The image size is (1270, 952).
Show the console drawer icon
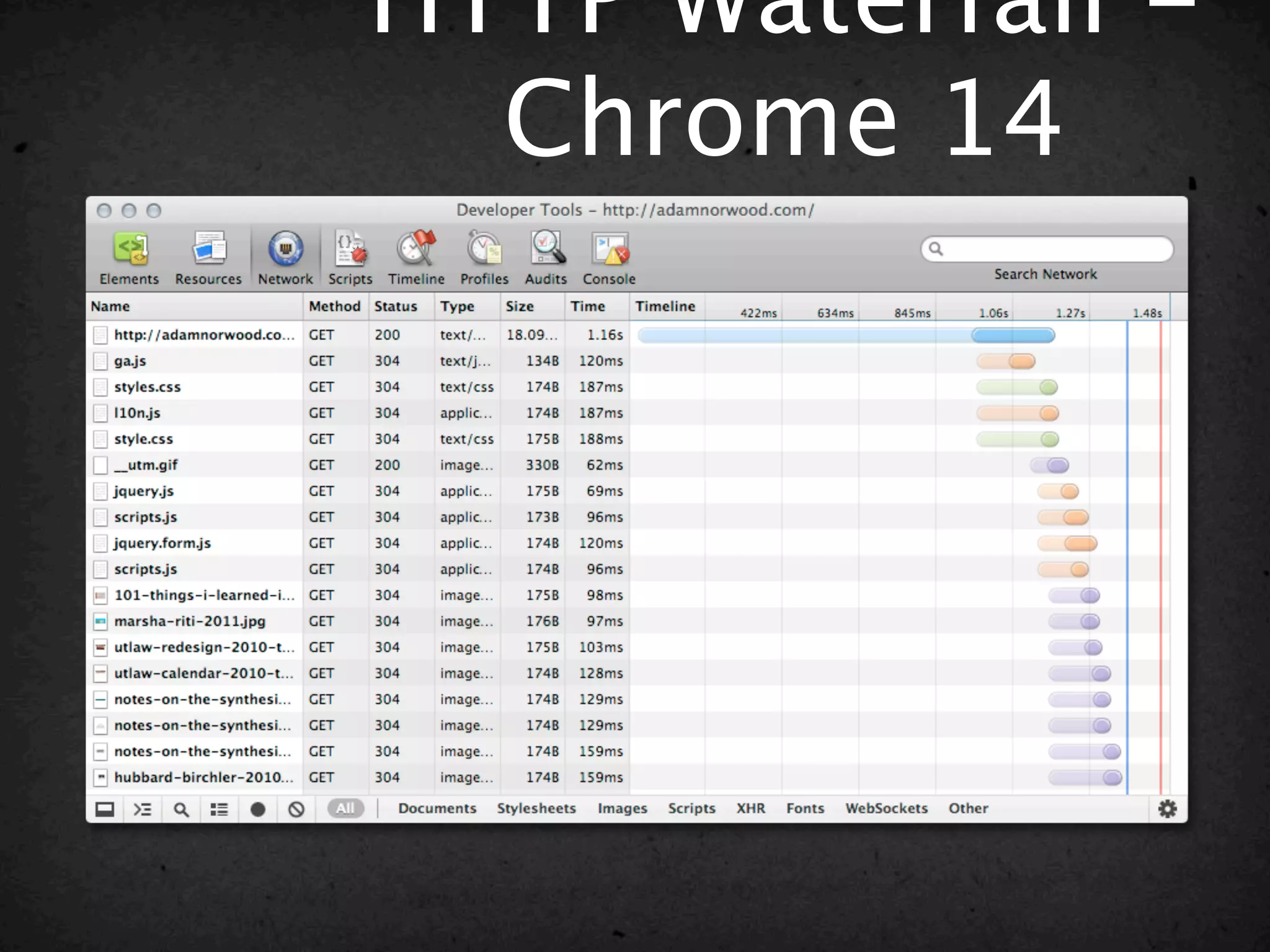(x=143, y=809)
